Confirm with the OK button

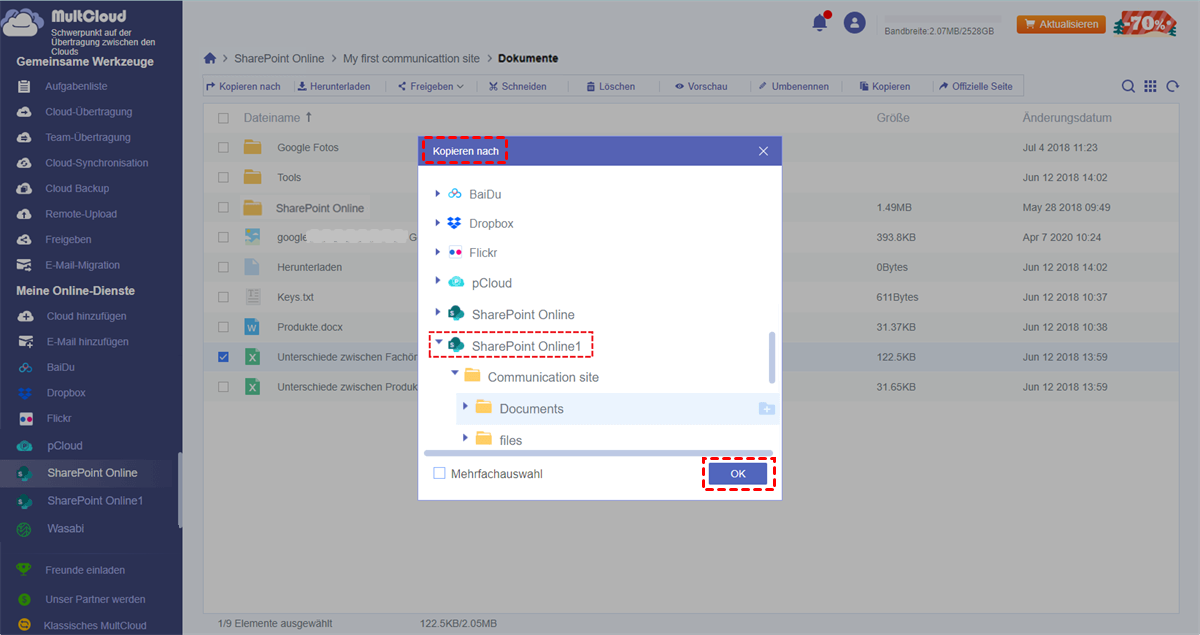pyautogui.click(x=738, y=474)
